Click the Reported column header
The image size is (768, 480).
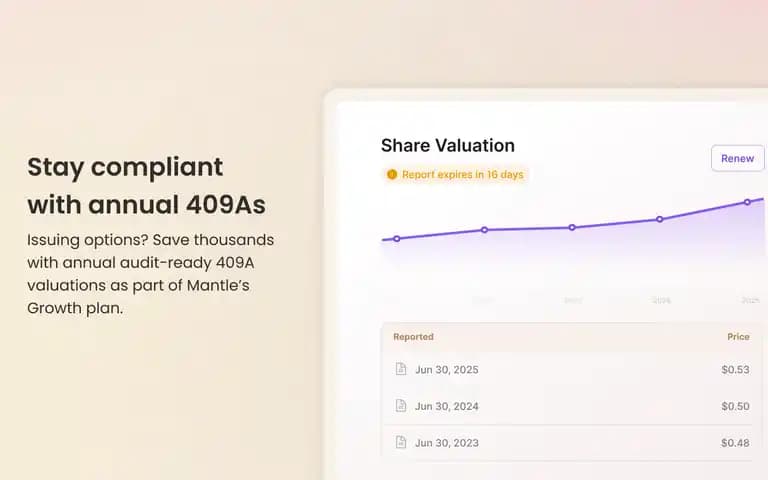point(413,336)
